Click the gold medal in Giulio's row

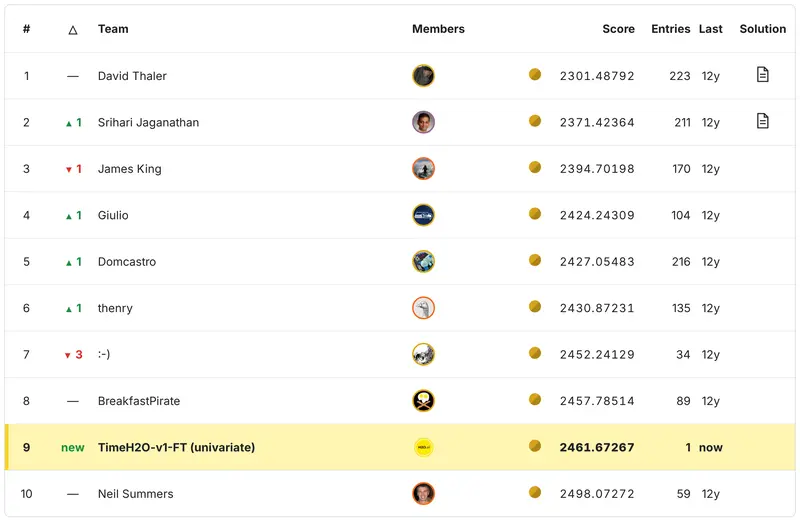535,213
